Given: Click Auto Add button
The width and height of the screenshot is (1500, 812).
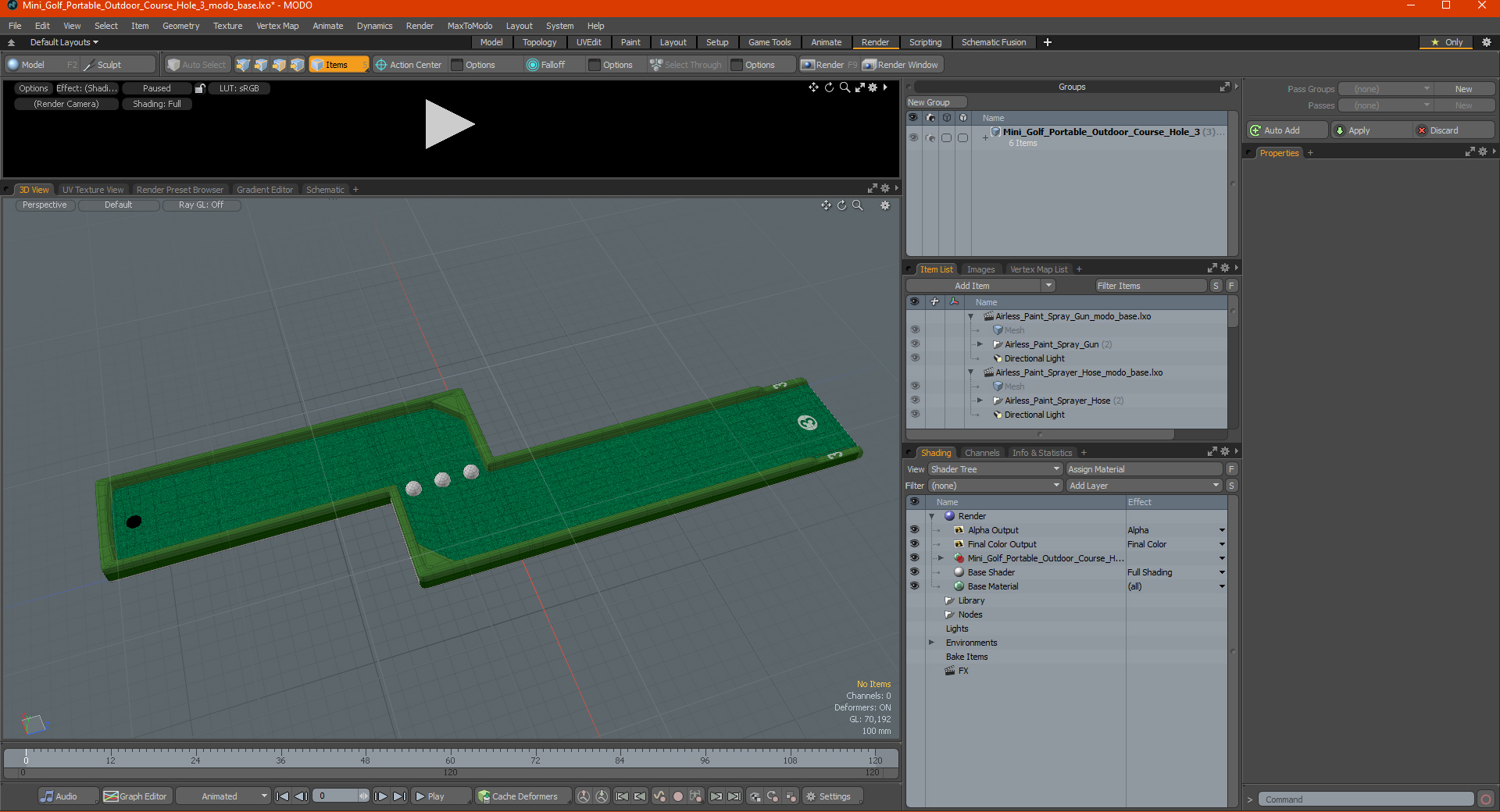Looking at the screenshot, I should click(1287, 130).
